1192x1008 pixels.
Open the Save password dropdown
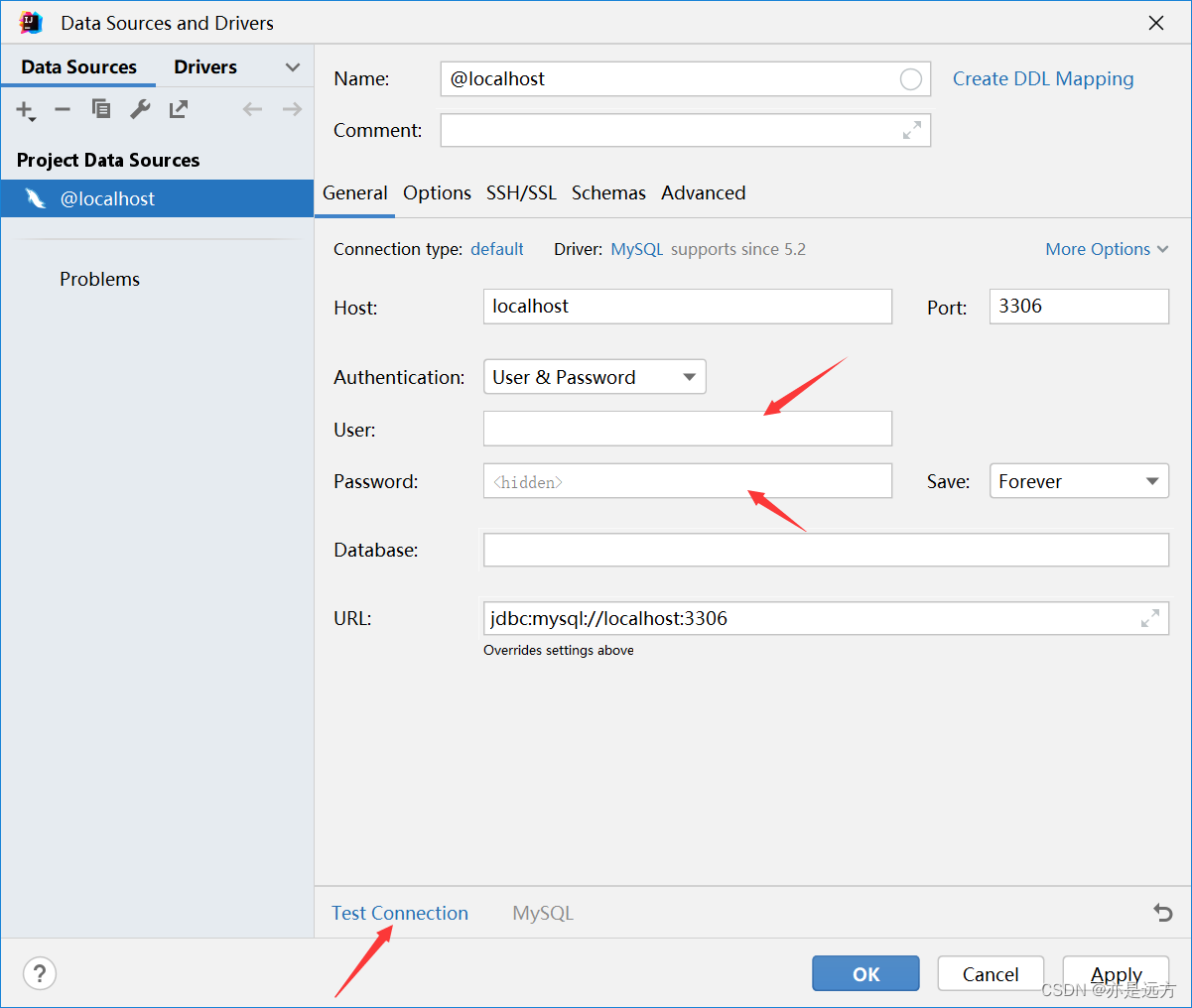[x=1079, y=481]
